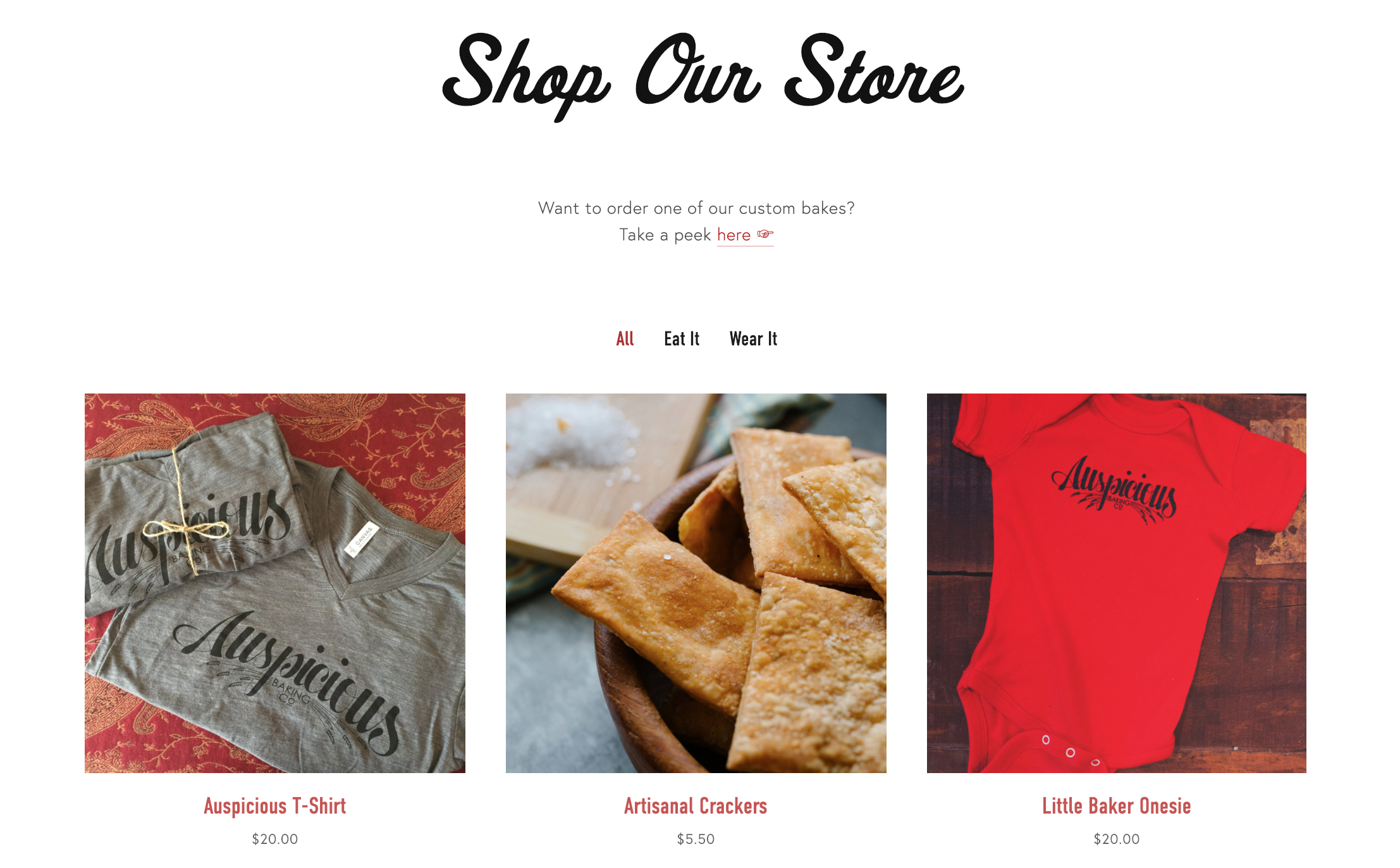Click the 'Auspicious T-Shirt' product title
Screen dimensions: 1400x868
click(x=275, y=806)
